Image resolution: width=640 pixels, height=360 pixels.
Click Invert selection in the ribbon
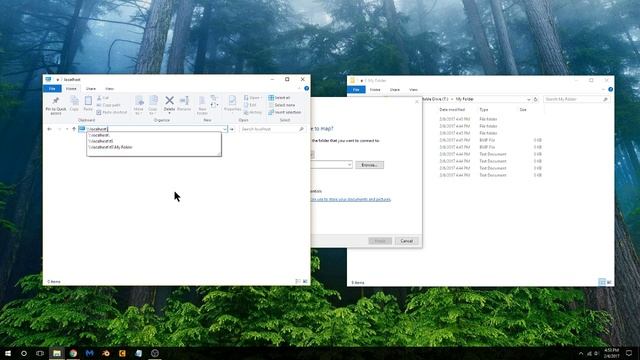click(x=284, y=112)
